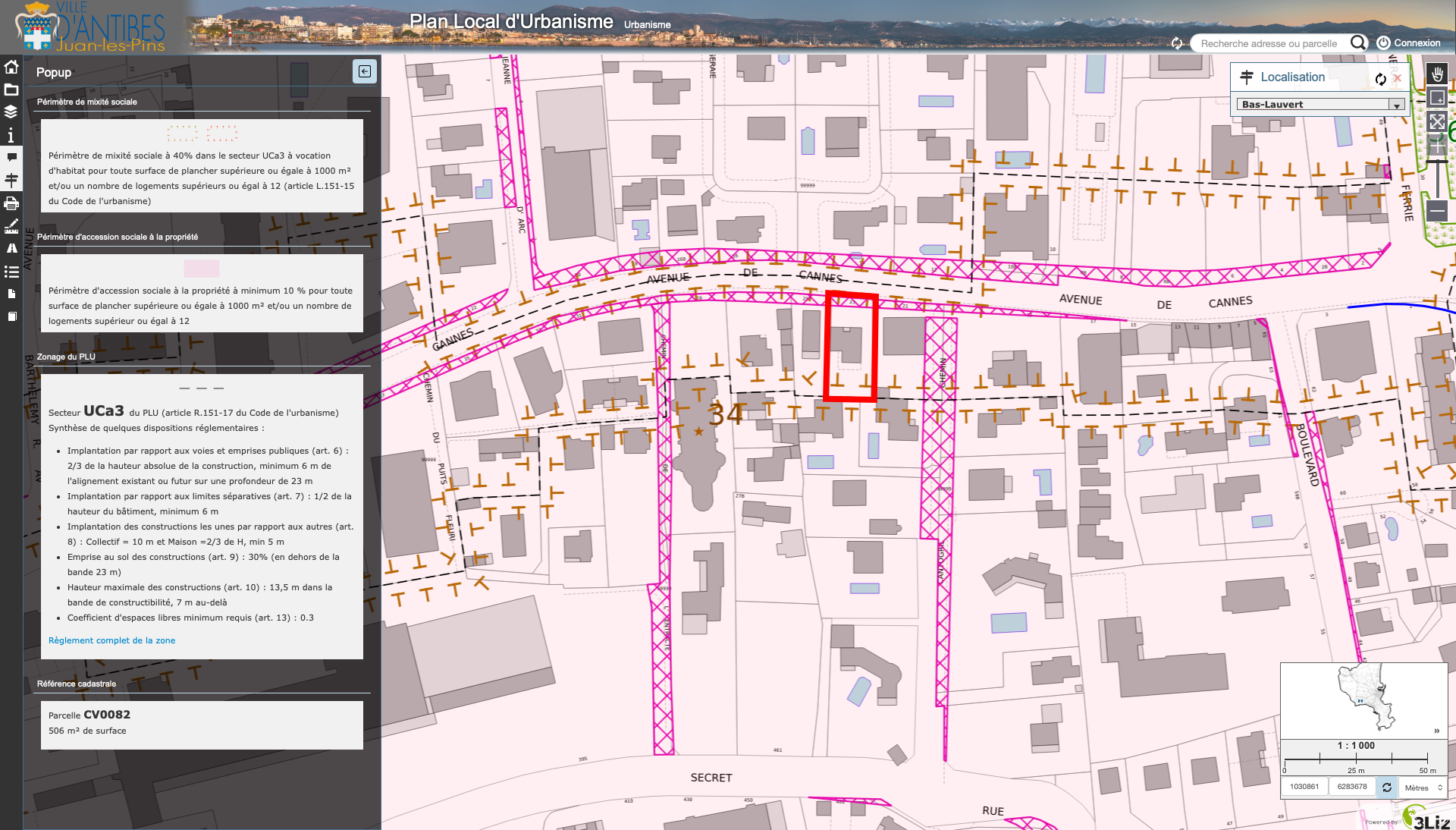Open the information 'i' panel icon
This screenshot has width=1456, height=830.
(11, 135)
